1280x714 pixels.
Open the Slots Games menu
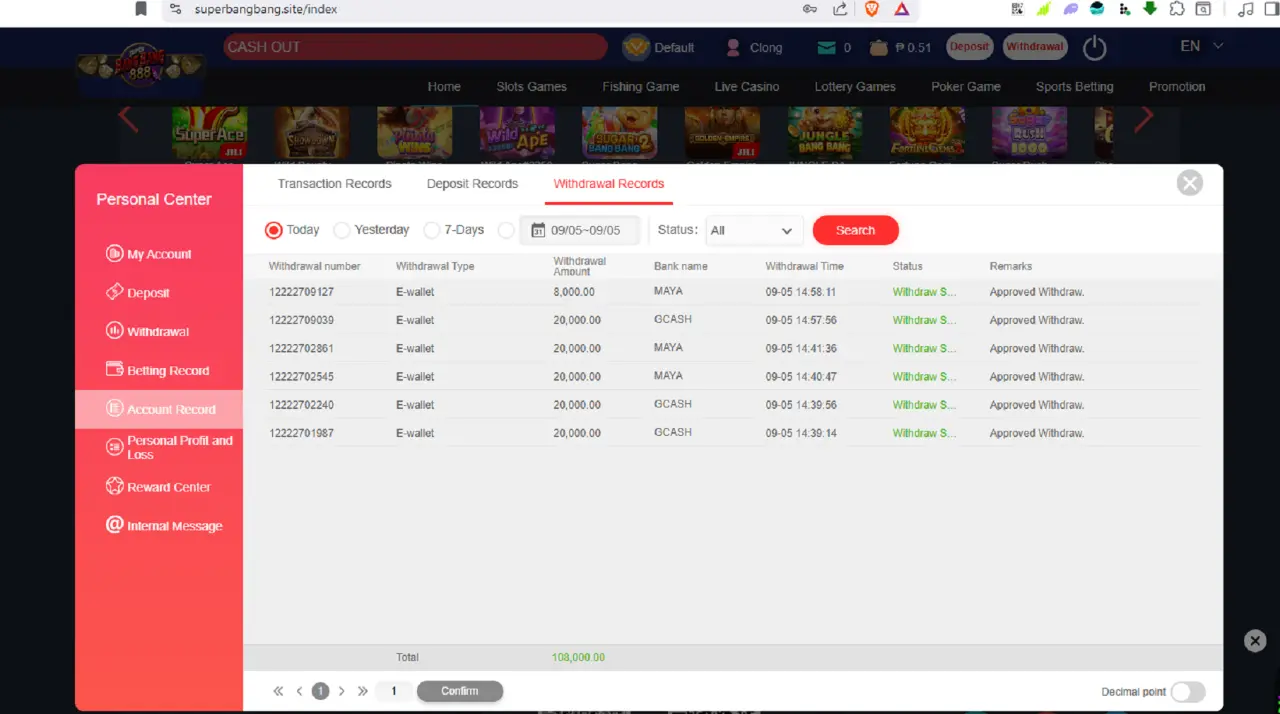532,86
